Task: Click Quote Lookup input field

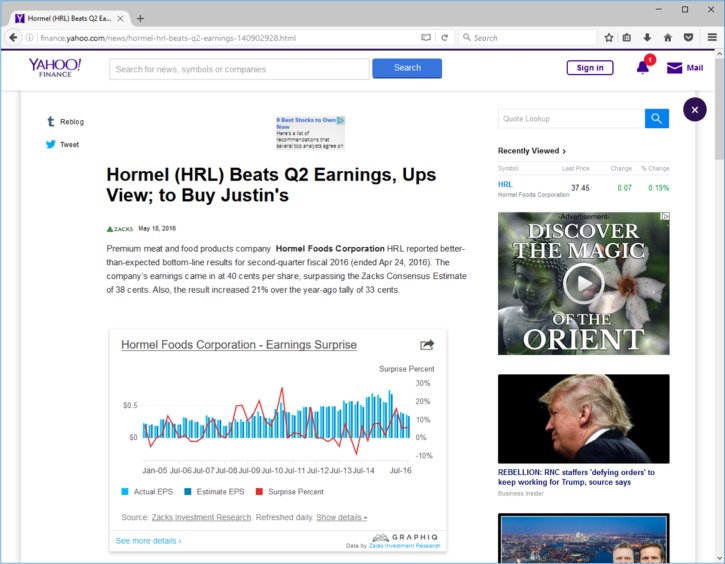Action: click(x=571, y=119)
